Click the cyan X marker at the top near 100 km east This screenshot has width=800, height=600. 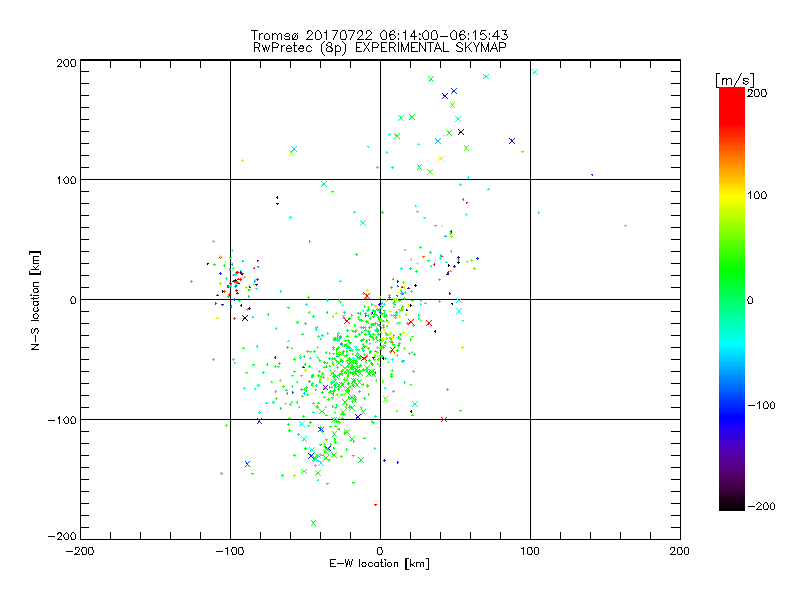(535, 72)
